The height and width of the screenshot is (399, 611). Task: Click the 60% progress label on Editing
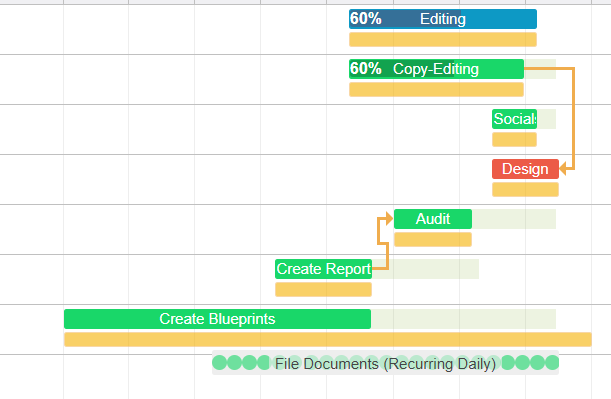(366, 19)
